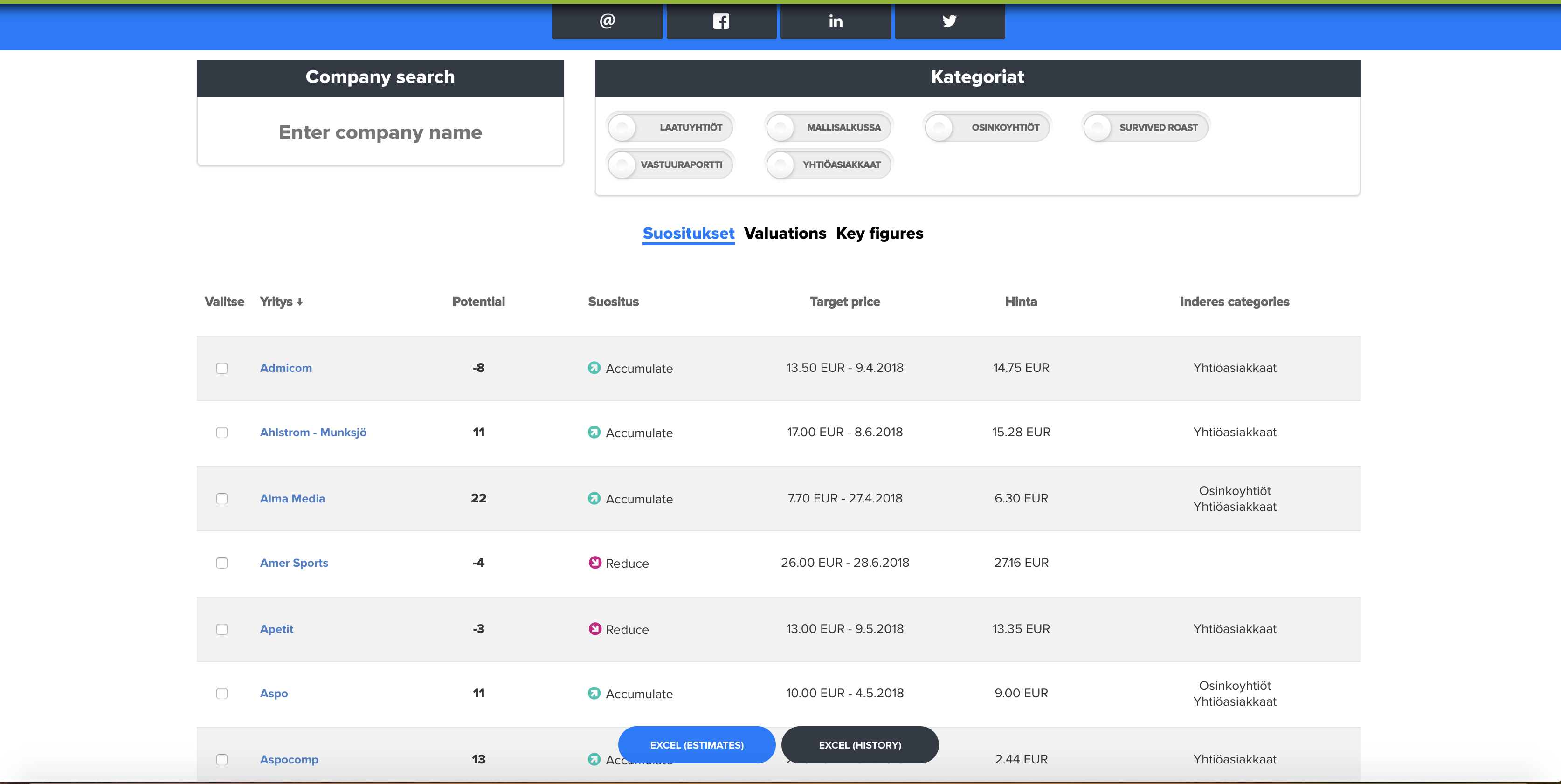Open the Key figures tab

click(x=879, y=233)
